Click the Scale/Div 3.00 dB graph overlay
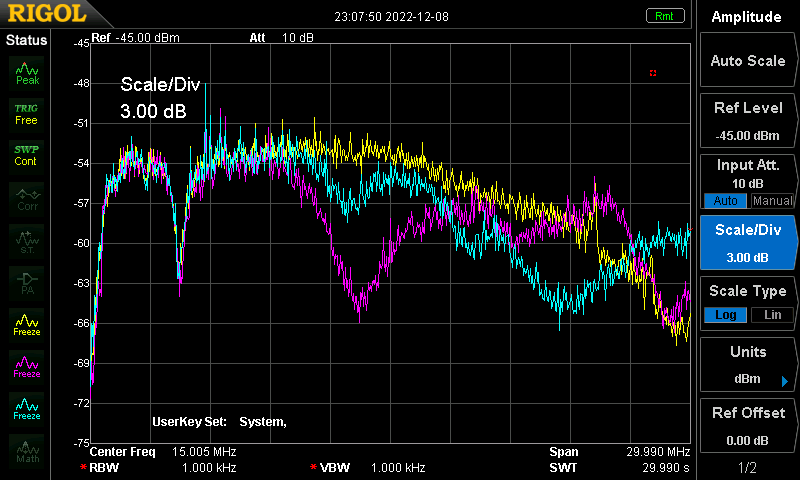800x480 pixels. 160,97
